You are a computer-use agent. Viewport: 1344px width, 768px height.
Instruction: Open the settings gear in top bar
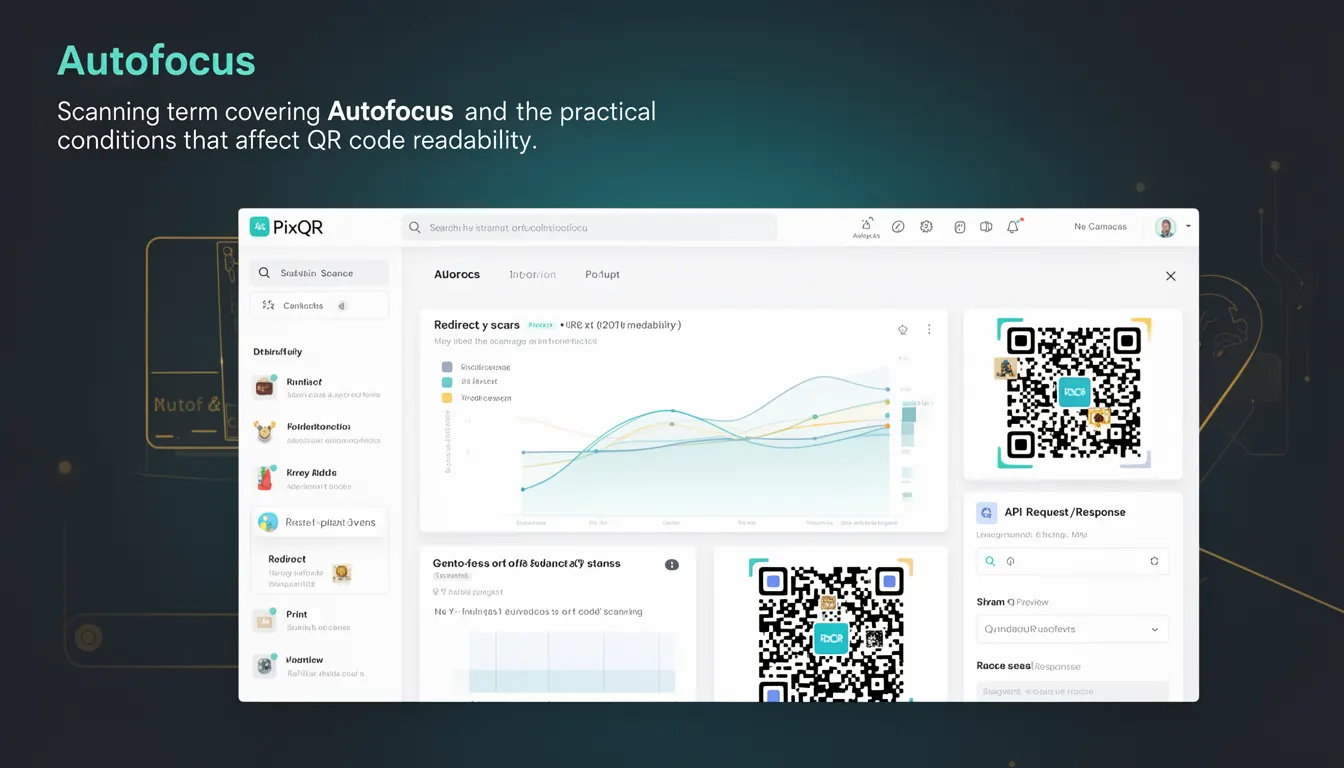pyautogui.click(x=926, y=227)
